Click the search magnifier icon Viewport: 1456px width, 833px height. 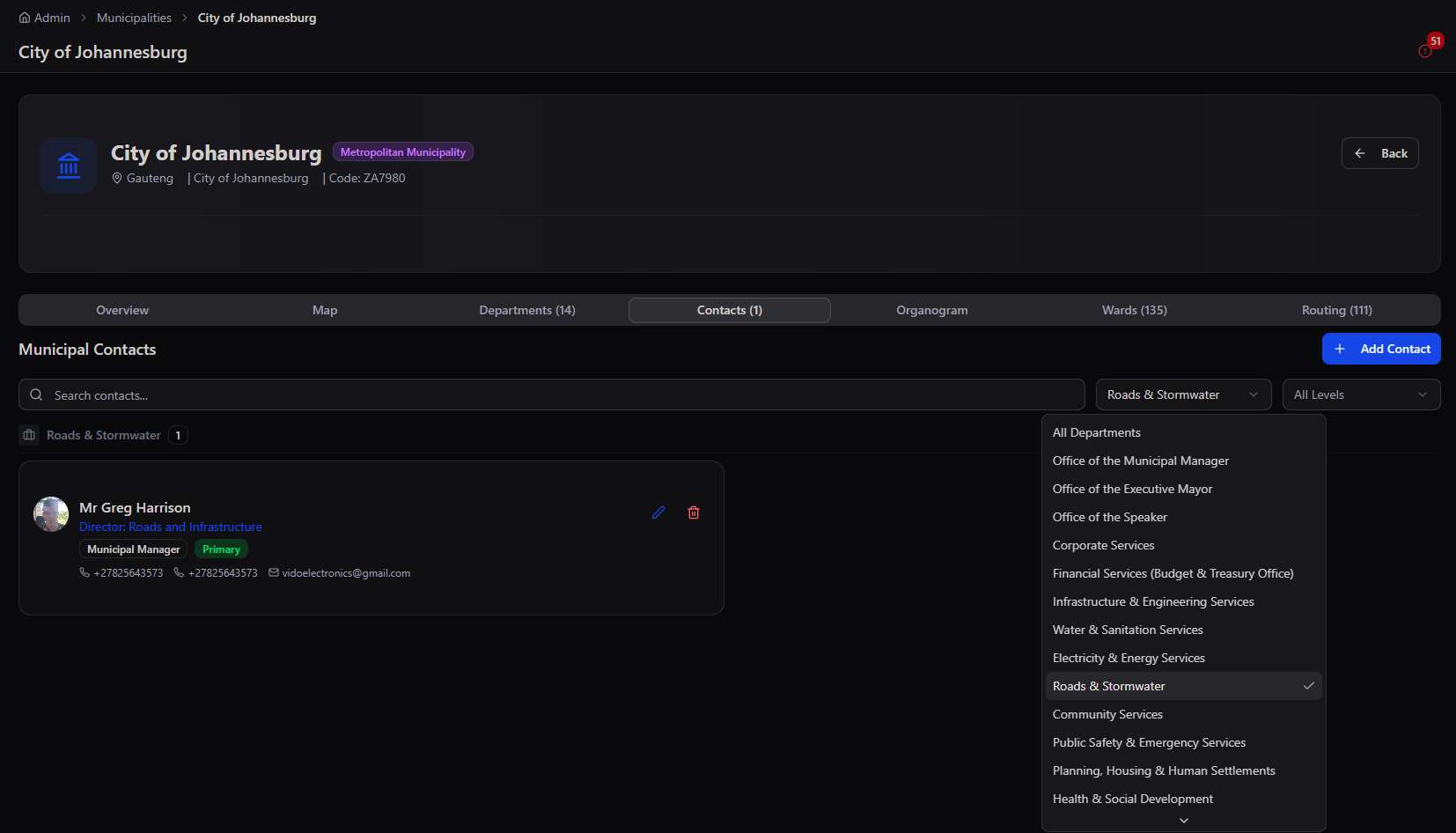36,395
